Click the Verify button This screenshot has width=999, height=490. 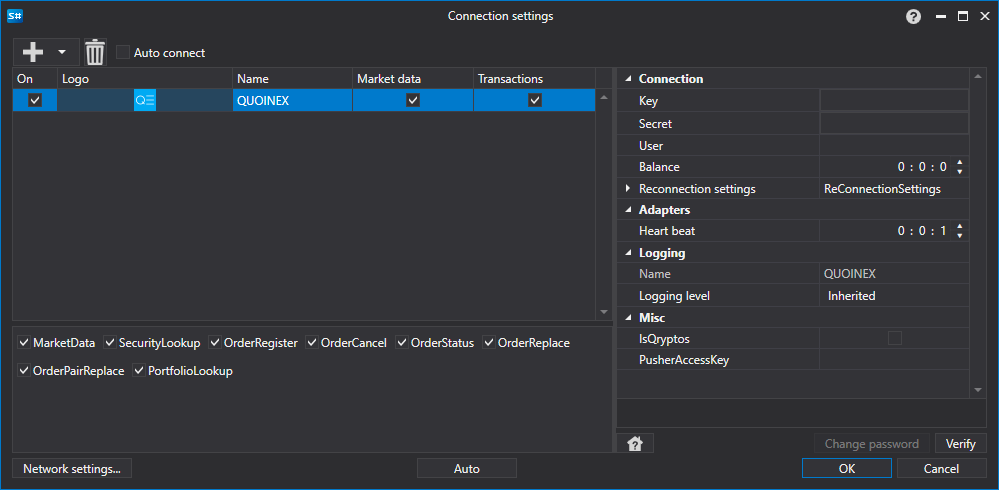[960, 443]
